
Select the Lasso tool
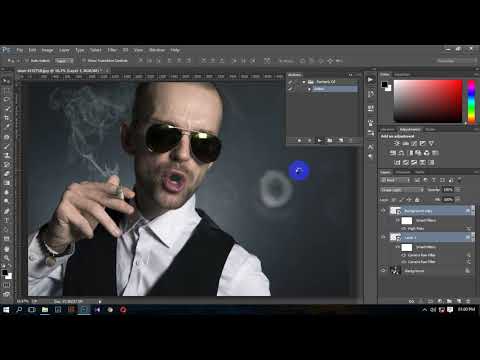6,100
